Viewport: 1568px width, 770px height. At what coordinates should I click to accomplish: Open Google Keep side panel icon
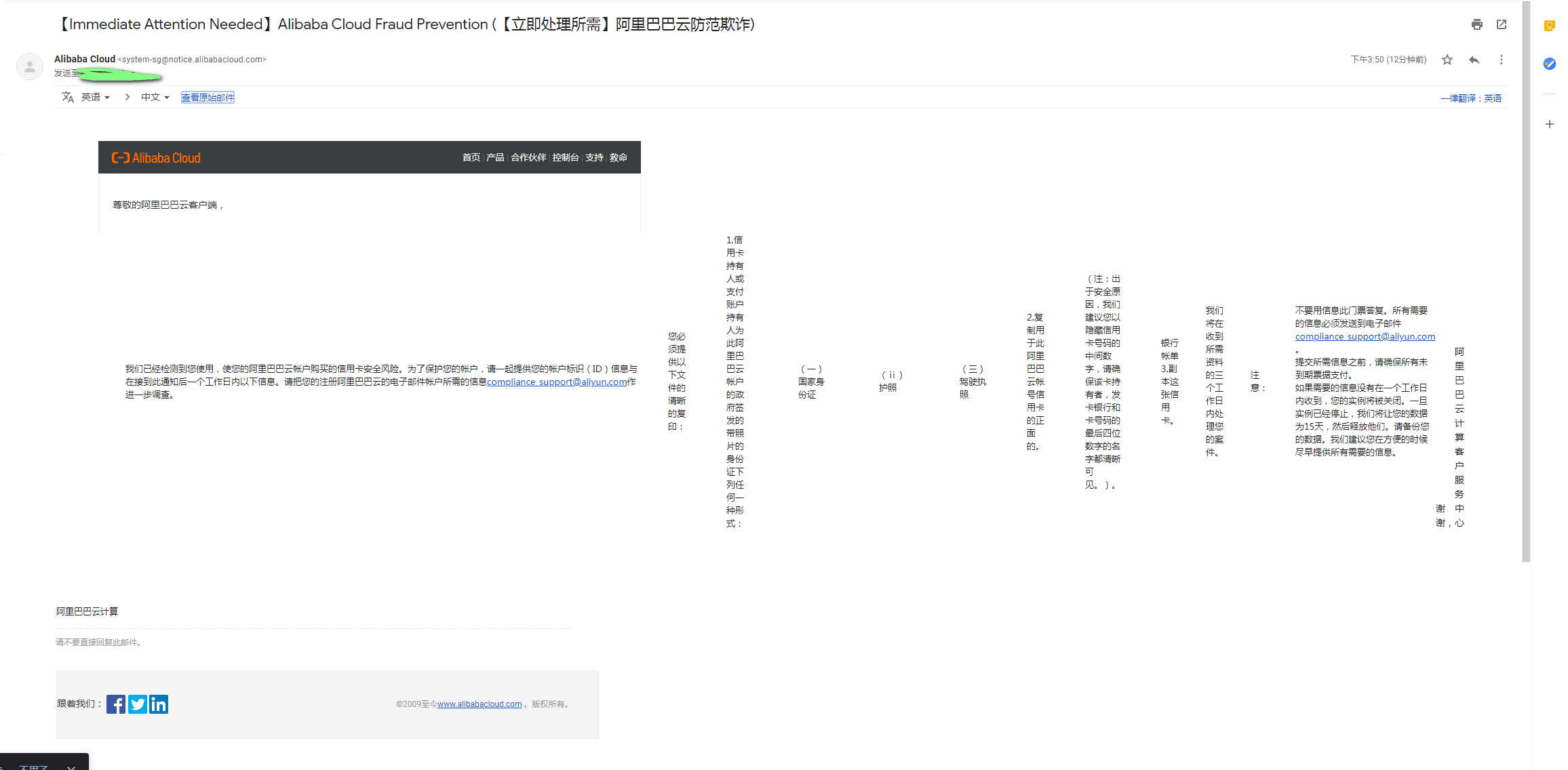click(x=1549, y=26)
